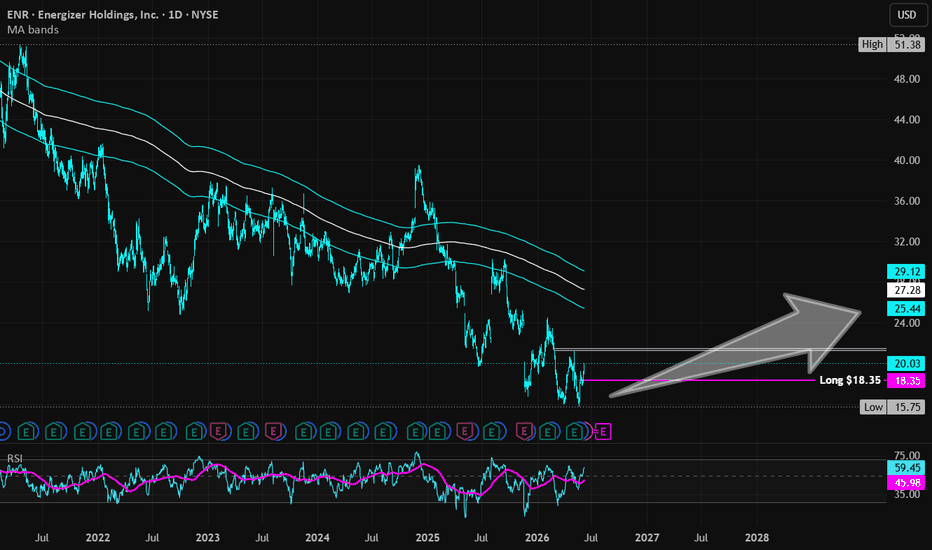Image resolution: width=932 pixels, height=550 pixels.
Task: Select the MA bands indicator label
Action: tap(33, 29)
